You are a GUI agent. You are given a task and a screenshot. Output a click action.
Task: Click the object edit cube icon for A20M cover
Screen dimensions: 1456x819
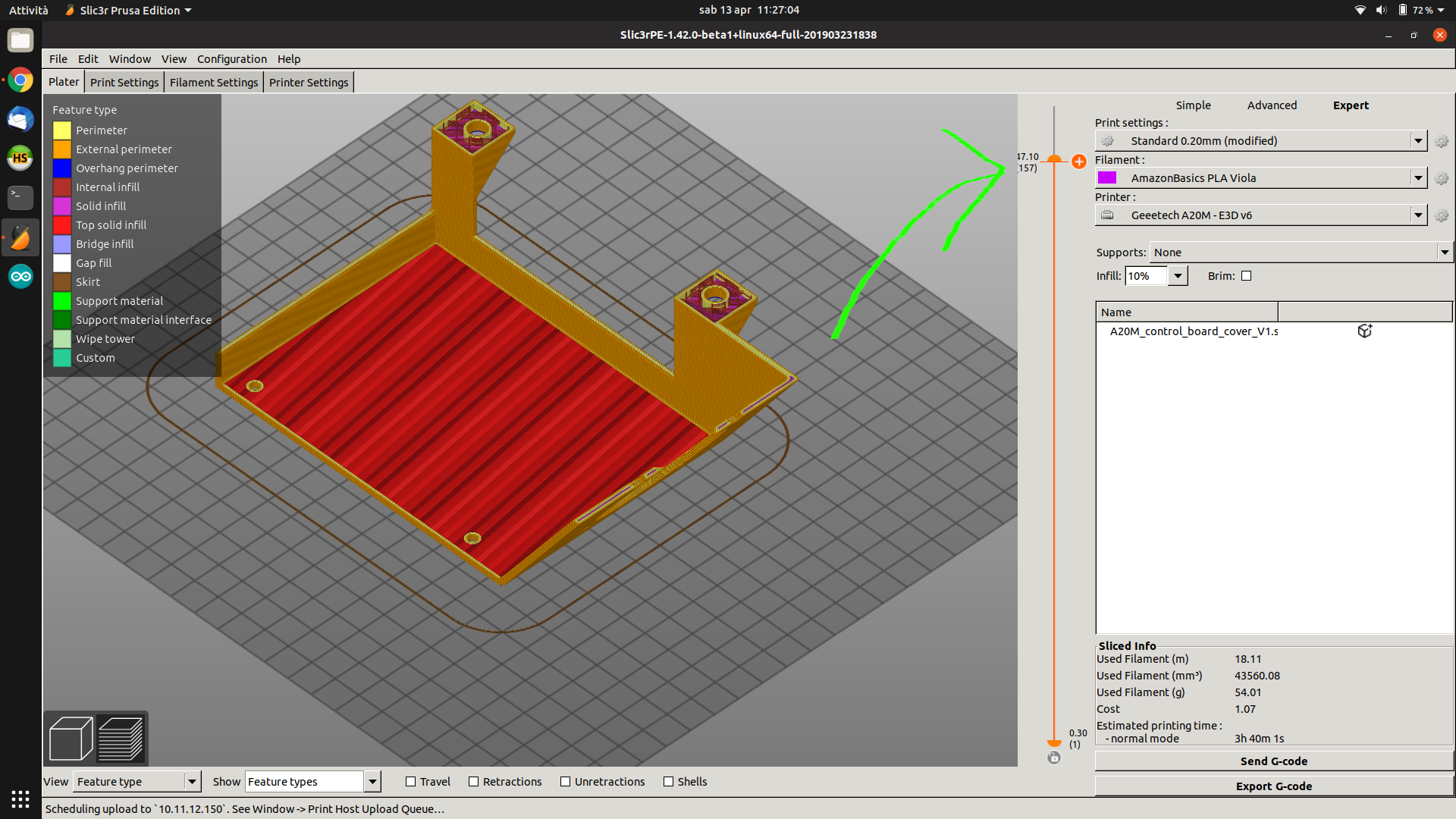click(1365, 331)
